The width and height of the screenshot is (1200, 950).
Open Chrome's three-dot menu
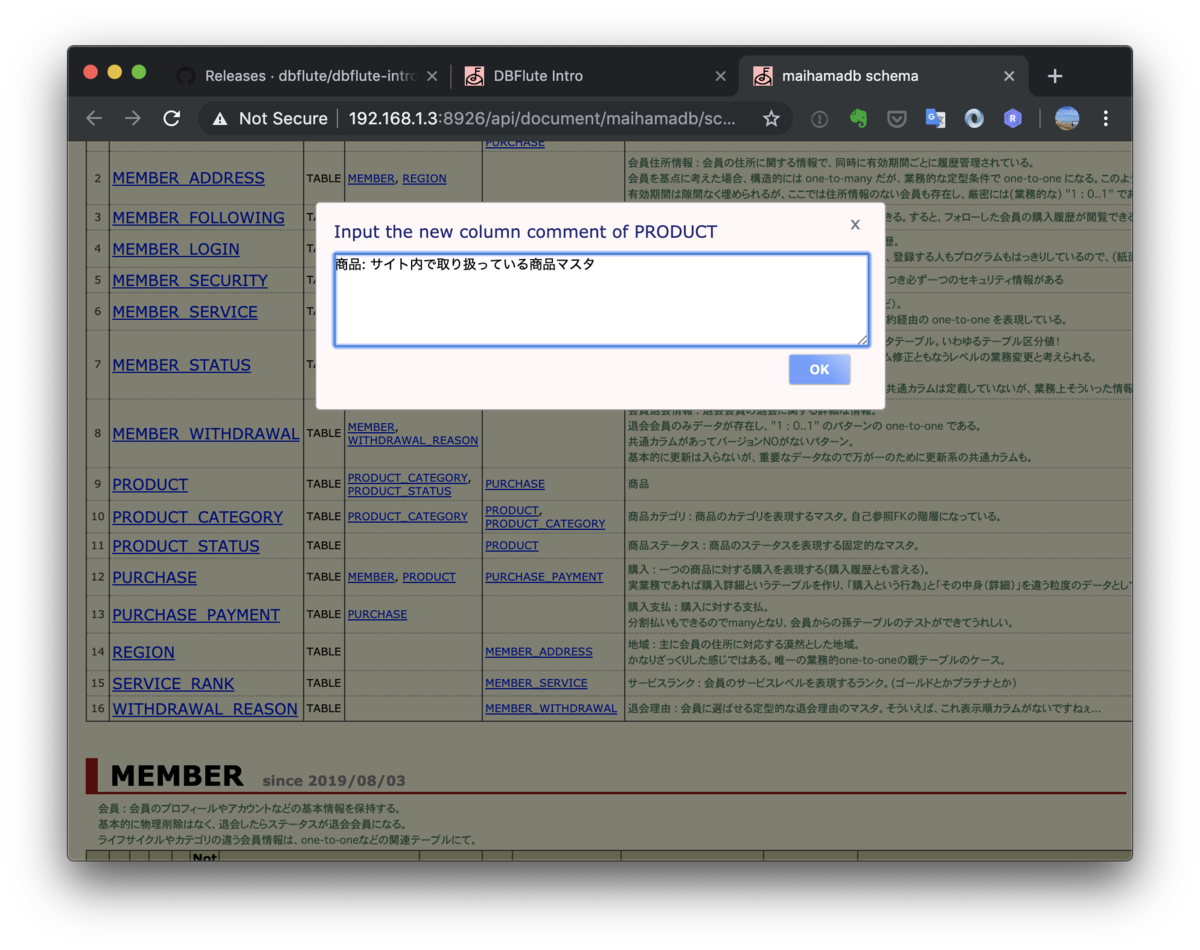pyautogui.click(x=1105, y=118)
